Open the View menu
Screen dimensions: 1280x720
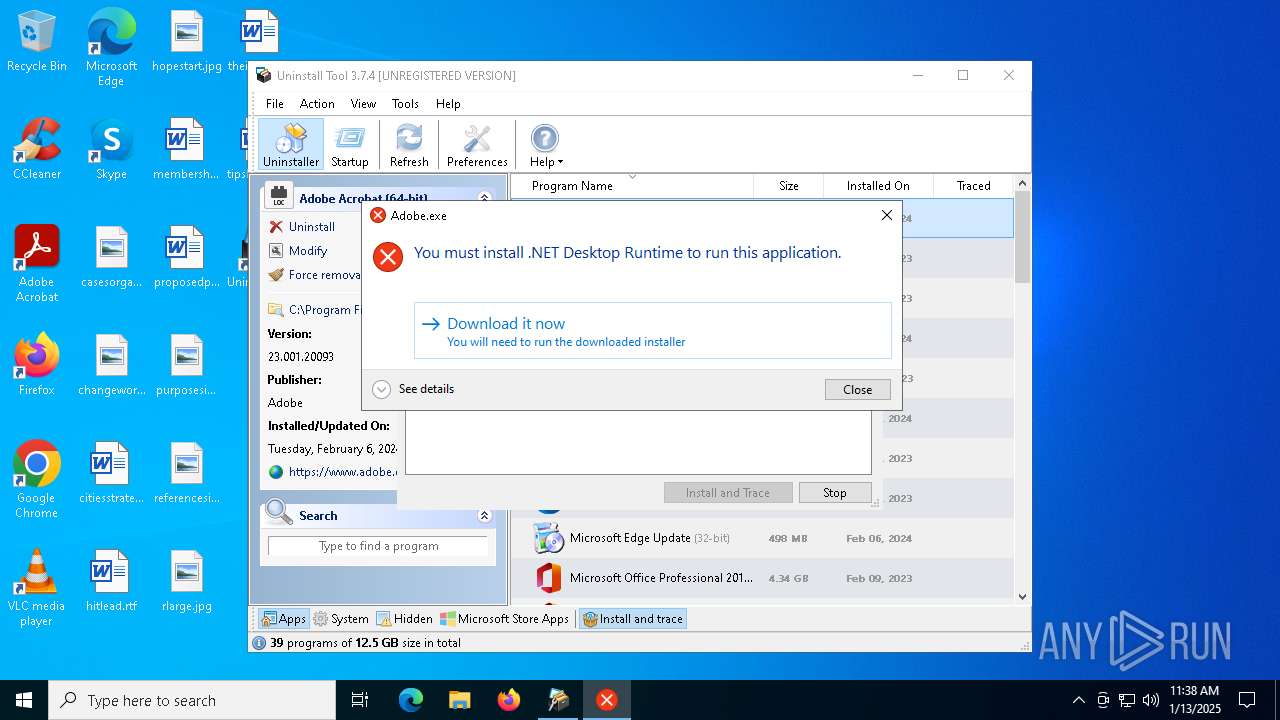[363, 104]
